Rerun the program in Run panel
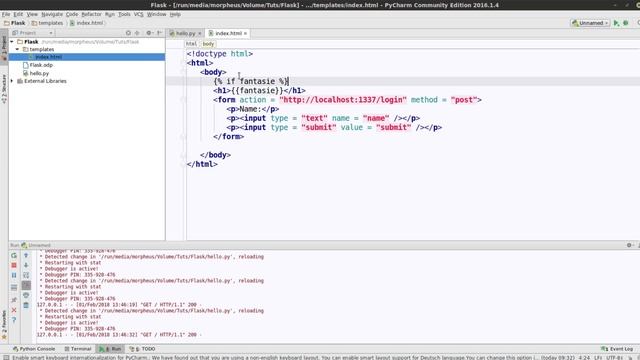 pyautogui.click(x=14, y=256)
